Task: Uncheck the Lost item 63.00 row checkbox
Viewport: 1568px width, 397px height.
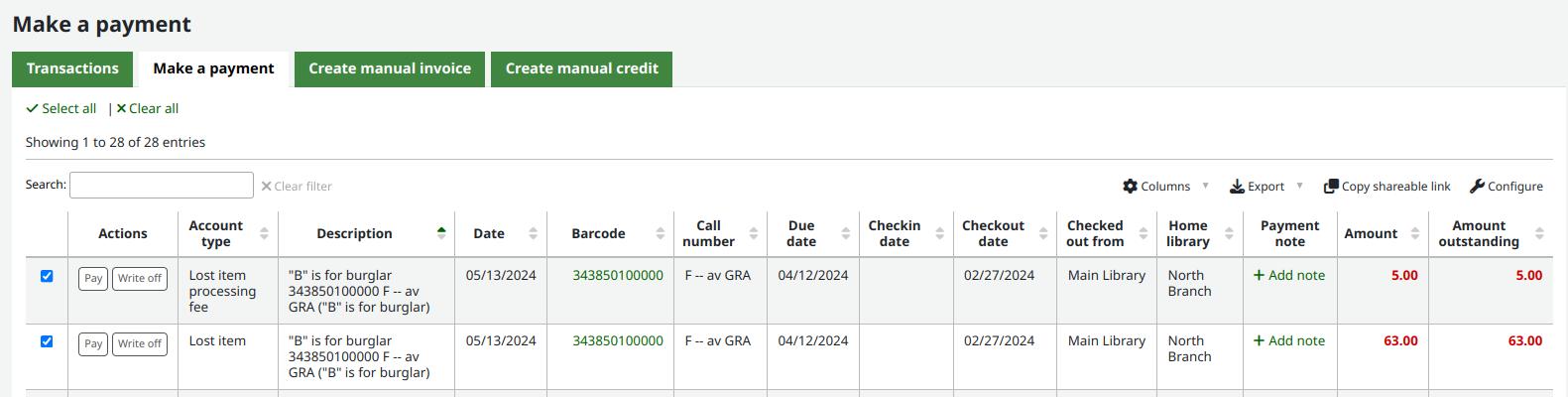Action: (47, 341)
